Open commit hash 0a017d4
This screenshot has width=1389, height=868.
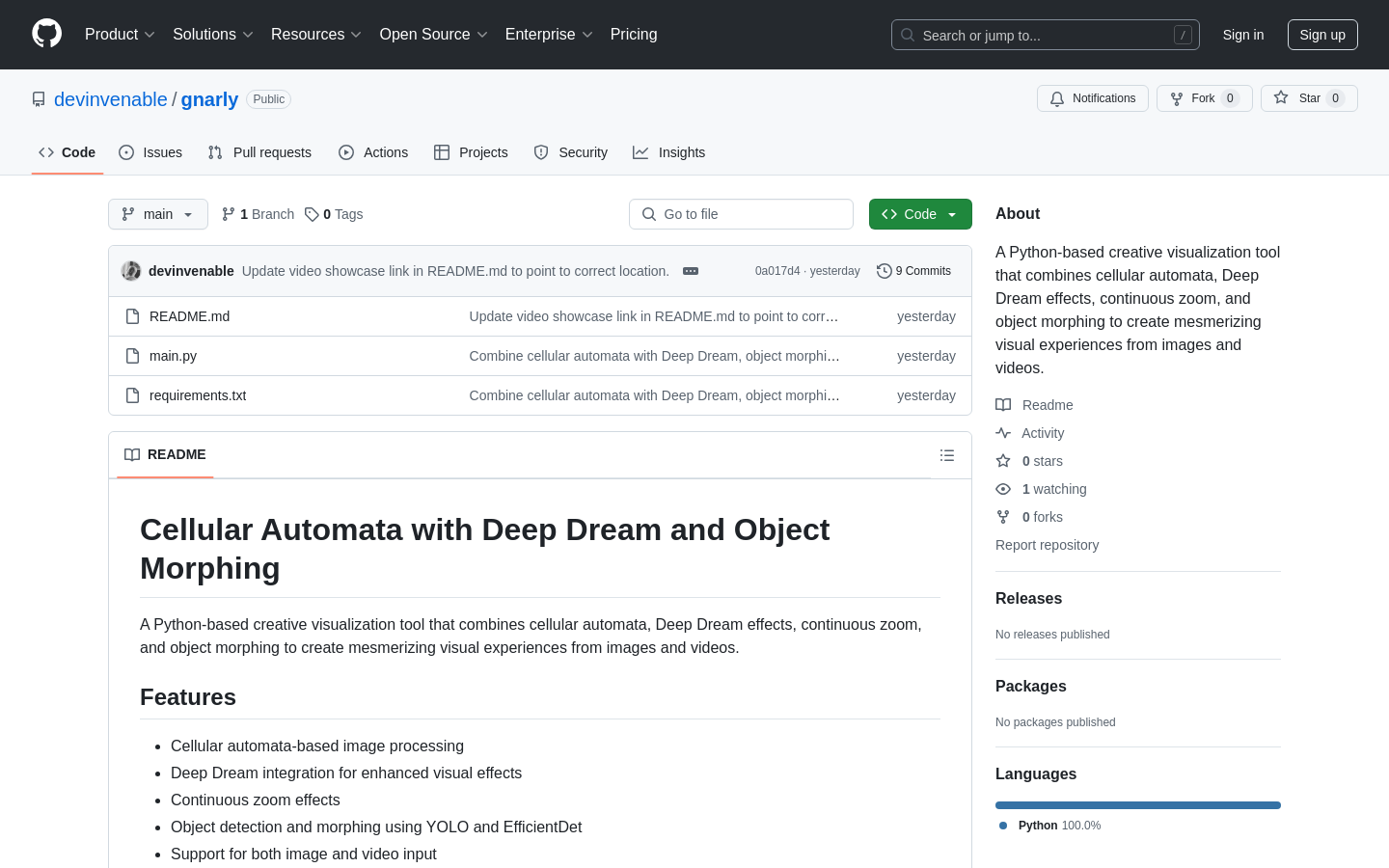[777, 271]
